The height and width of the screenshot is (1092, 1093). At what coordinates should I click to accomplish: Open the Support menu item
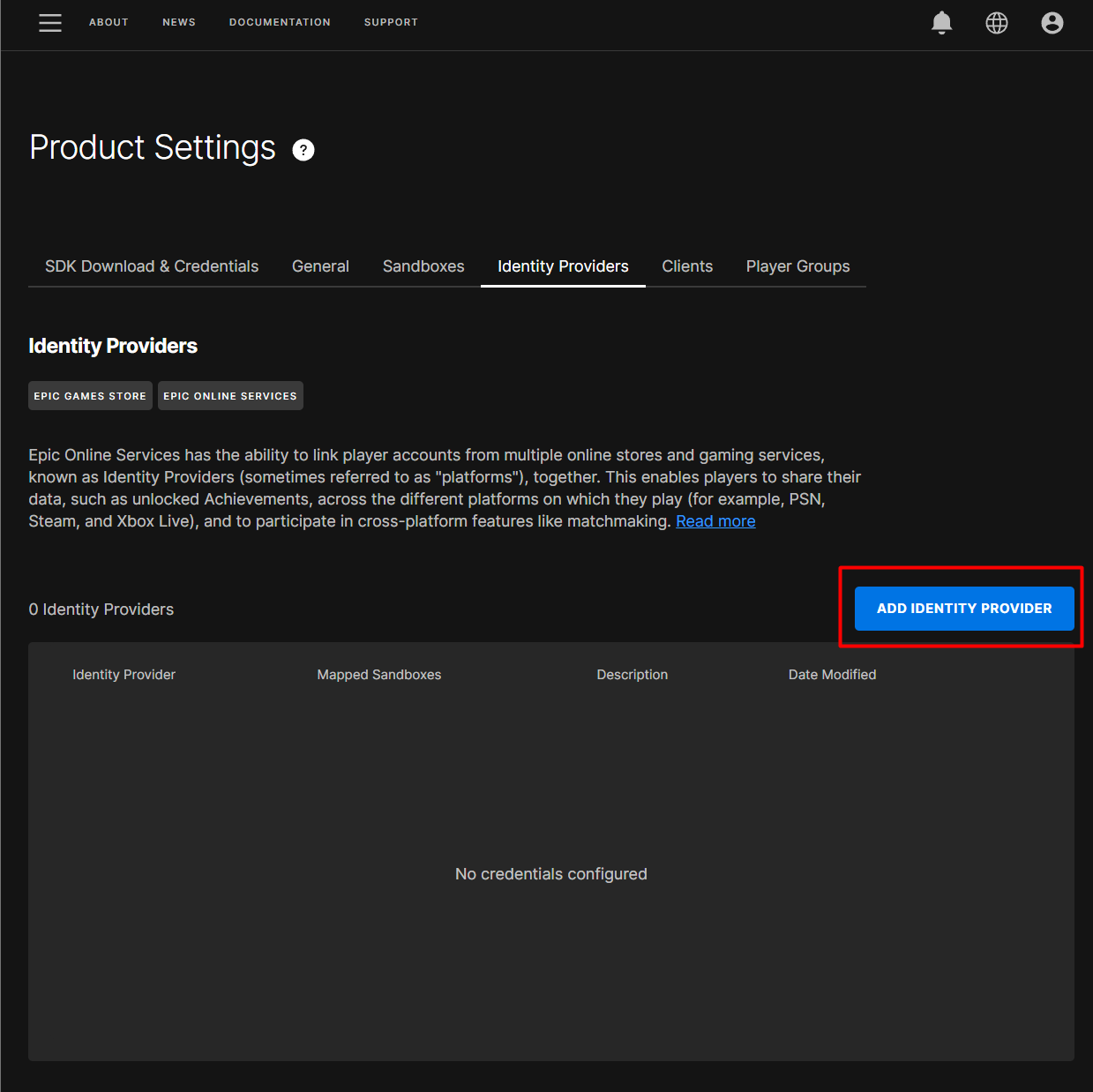(x=391, y=22)
